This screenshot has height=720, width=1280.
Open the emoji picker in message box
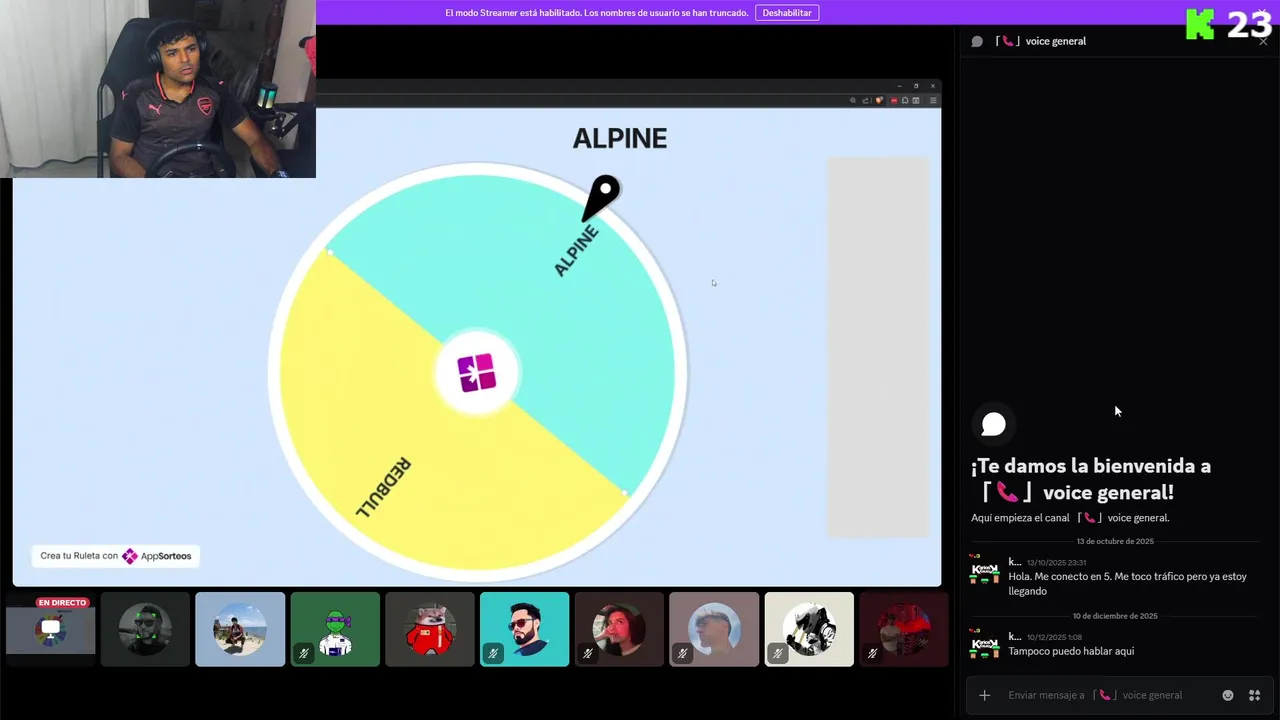[x=1228, y=695]
